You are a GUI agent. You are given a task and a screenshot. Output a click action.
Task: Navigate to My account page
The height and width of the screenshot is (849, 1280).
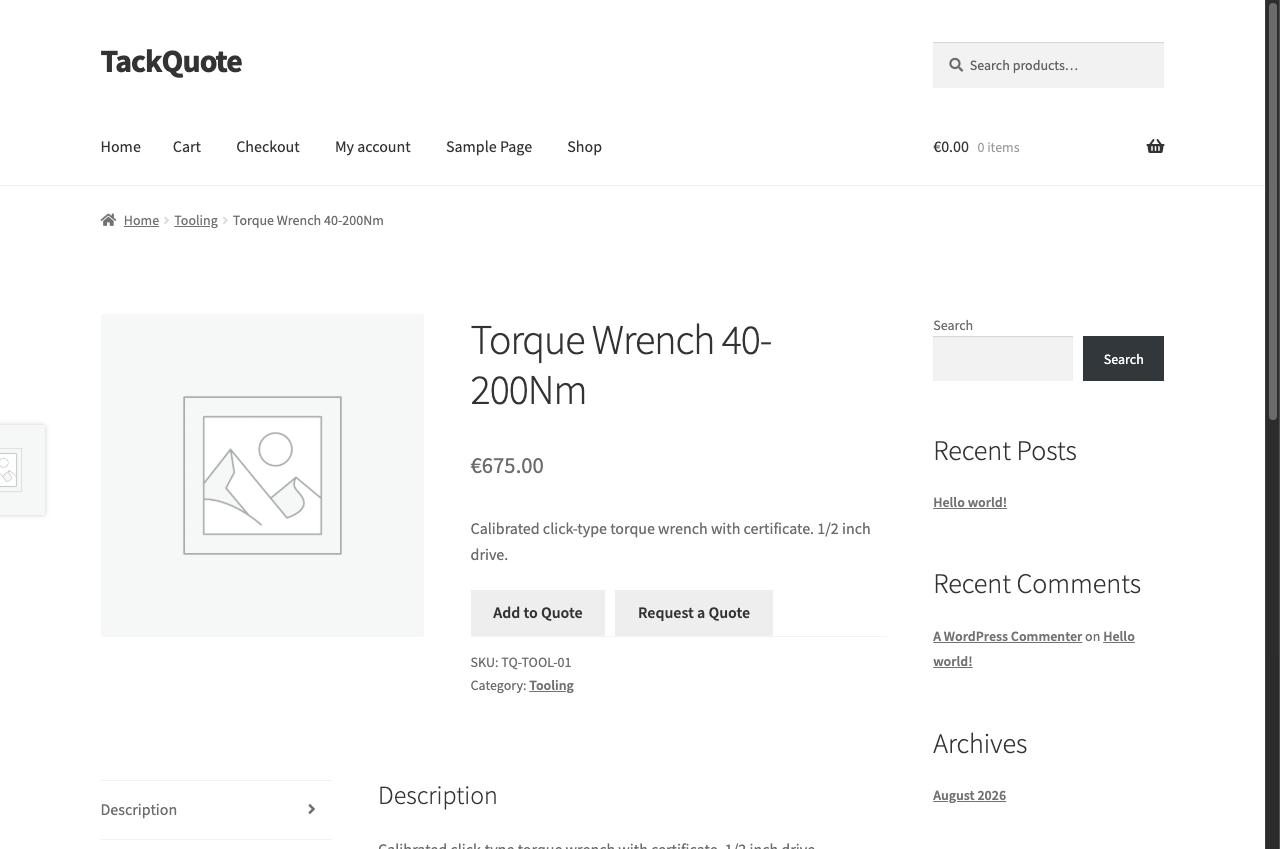coord(373,147)
